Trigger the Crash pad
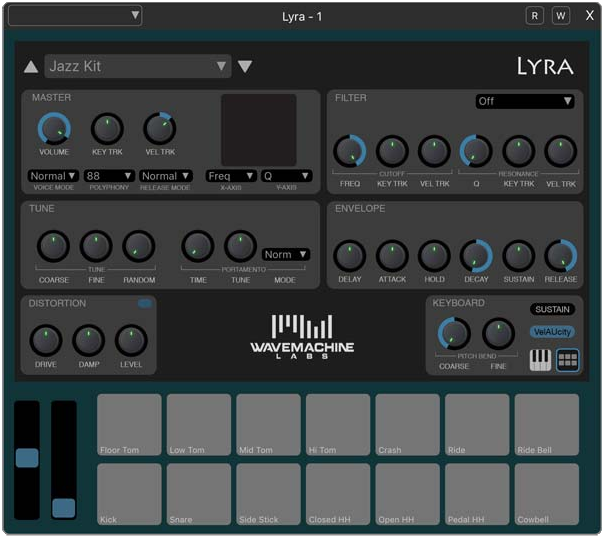 click(407, 424)
